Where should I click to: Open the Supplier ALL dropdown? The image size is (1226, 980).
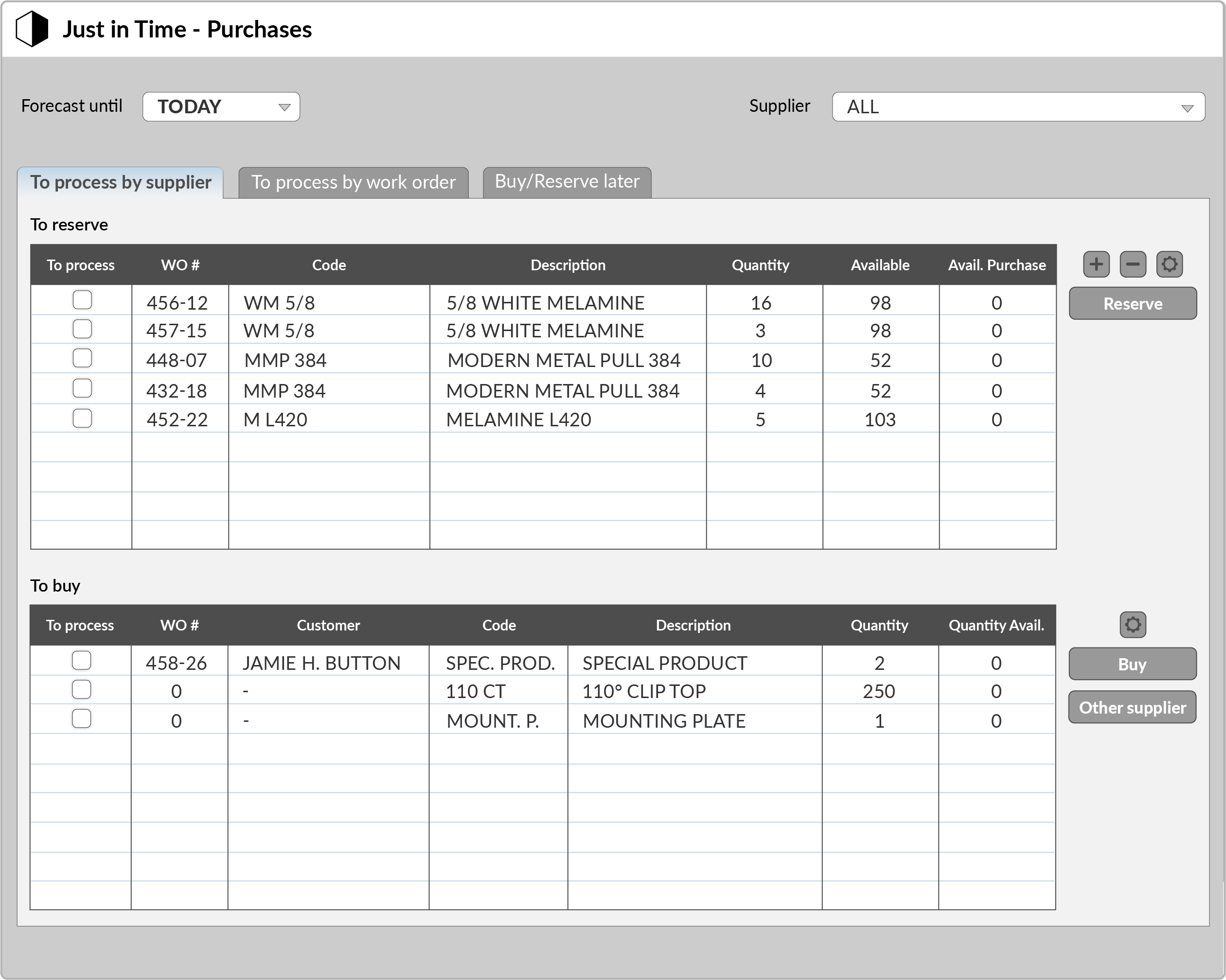point(1018,106)
